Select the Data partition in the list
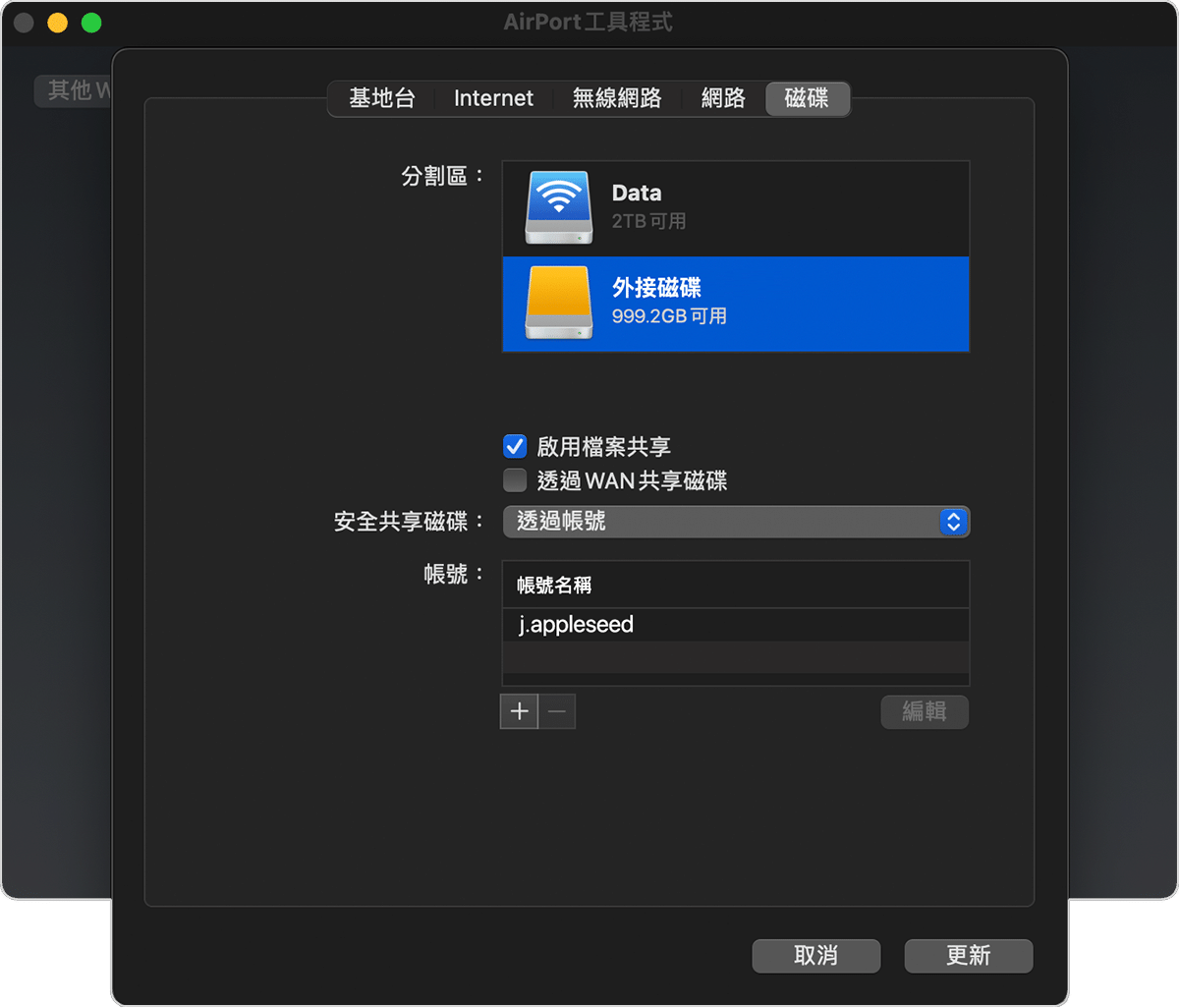 tap(735, 206)
